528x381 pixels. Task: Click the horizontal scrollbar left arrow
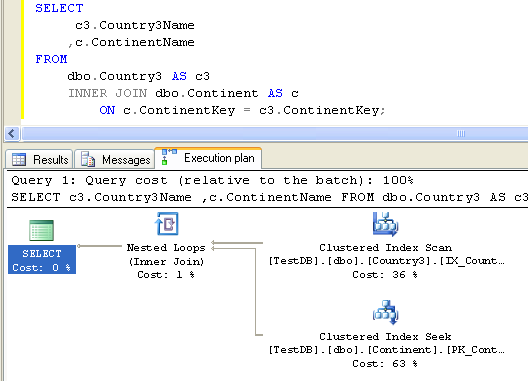pyautogui.click(x=12, y=133)
